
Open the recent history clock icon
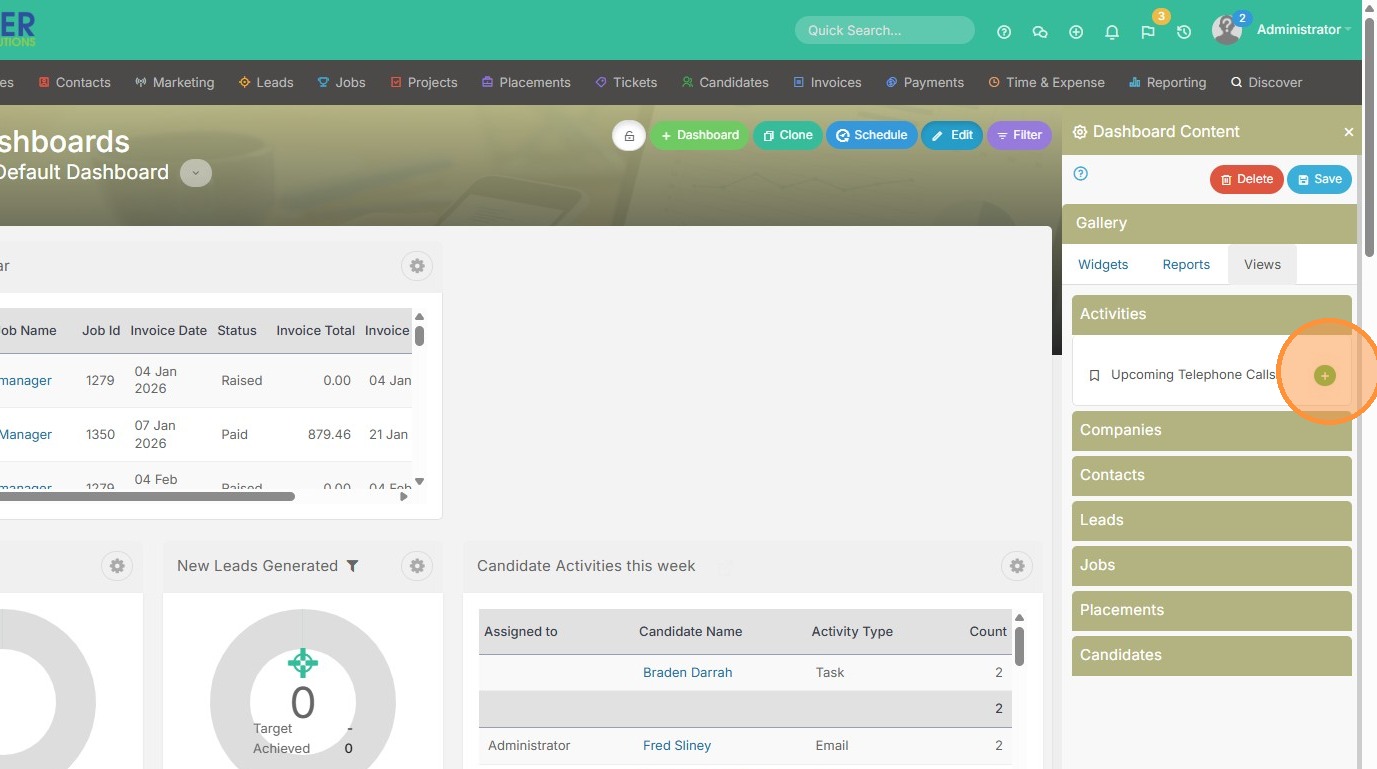pyautogui.click(x=1184, y=32)
